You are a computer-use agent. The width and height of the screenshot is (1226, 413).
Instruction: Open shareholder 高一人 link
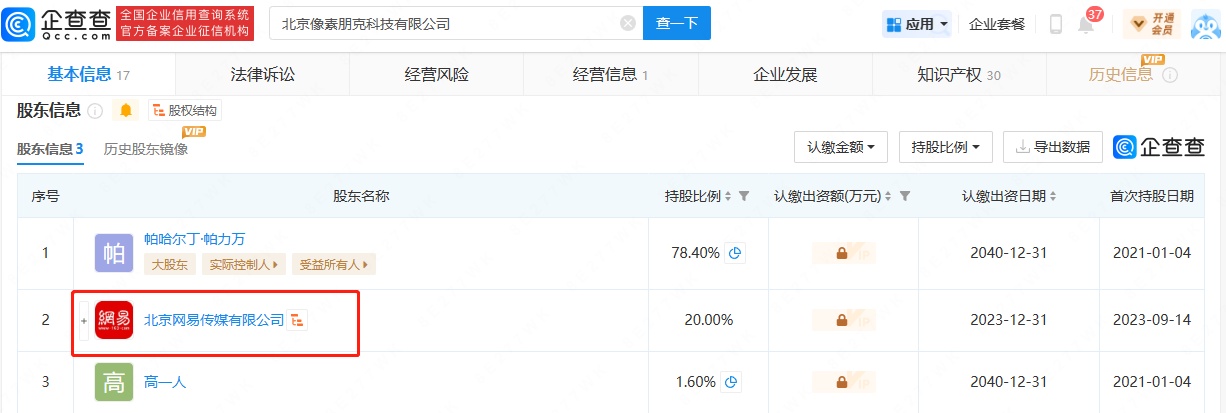tap(165, 382)
